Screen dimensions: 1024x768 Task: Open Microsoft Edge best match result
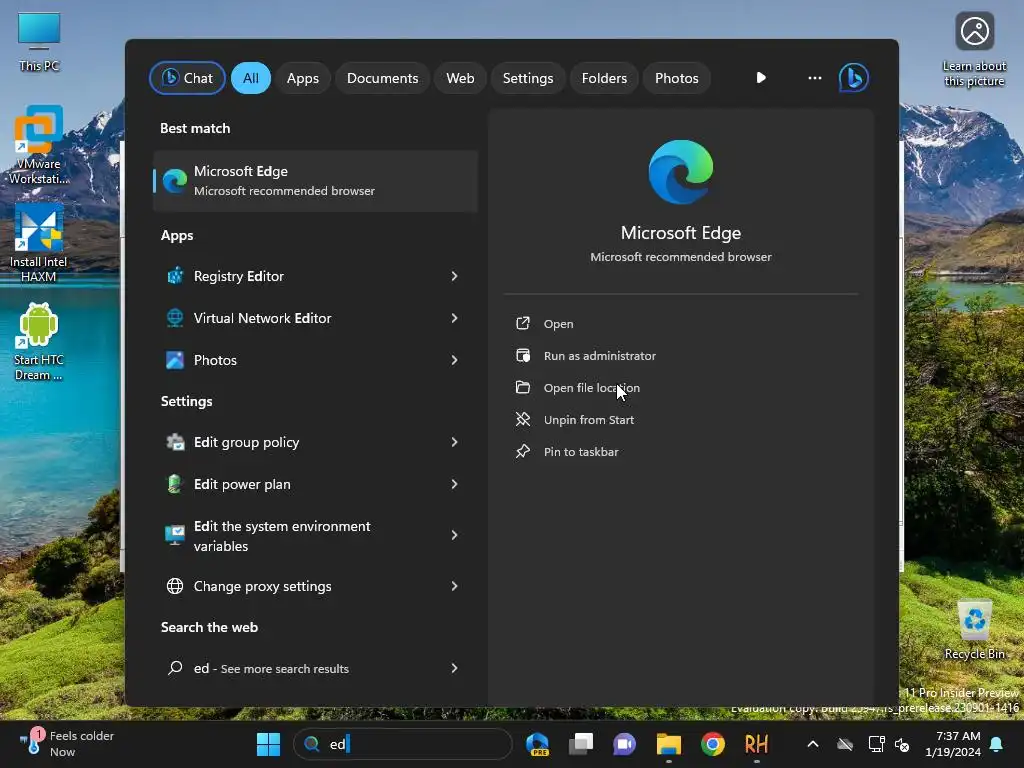click(x=315, y=181)
